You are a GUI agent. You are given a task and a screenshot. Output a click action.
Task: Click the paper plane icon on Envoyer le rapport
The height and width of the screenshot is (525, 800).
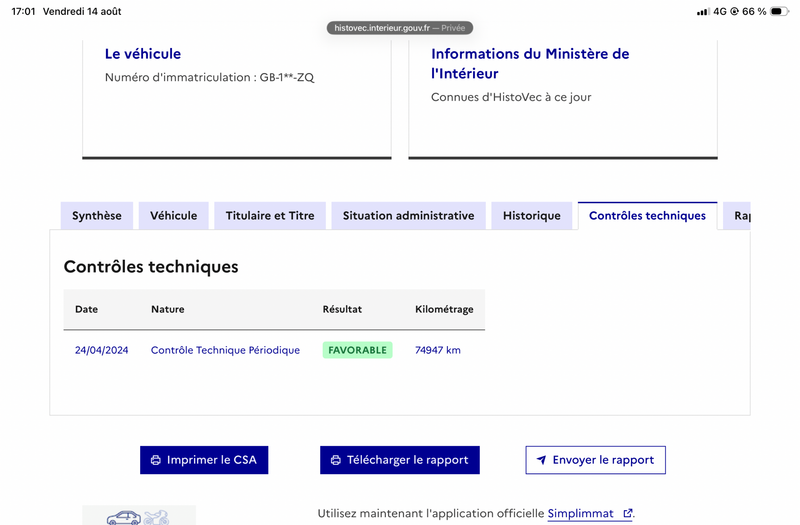541,460
